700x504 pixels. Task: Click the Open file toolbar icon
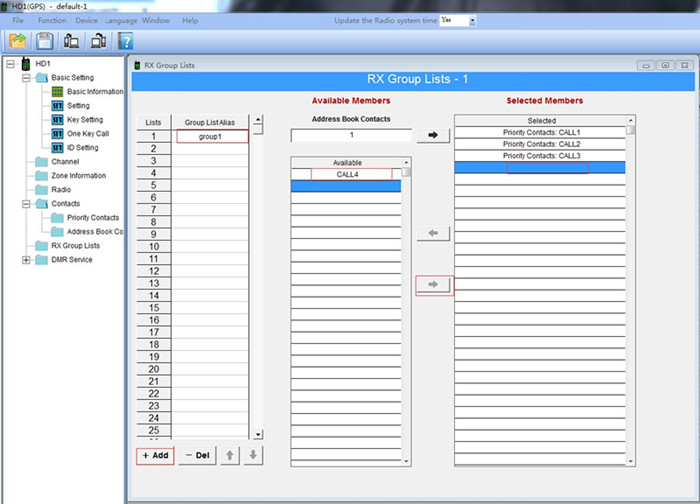[17, 41]
